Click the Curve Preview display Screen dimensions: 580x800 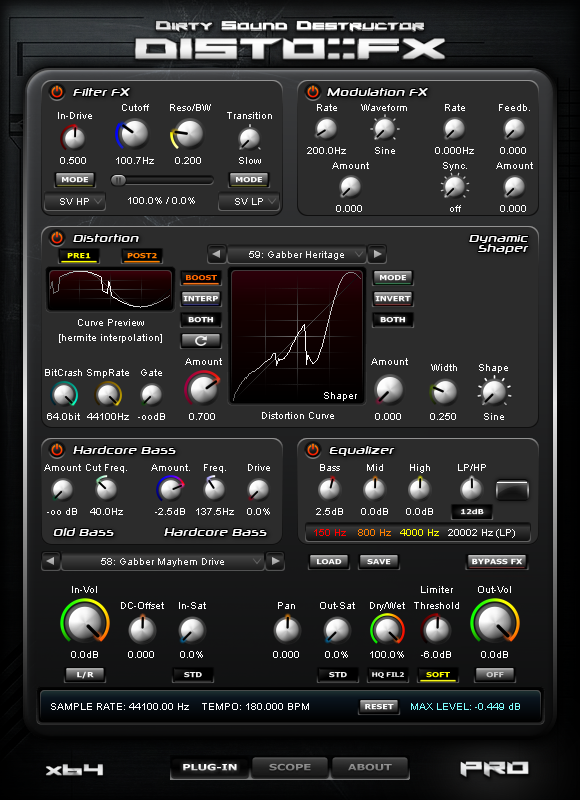(111, 289)
